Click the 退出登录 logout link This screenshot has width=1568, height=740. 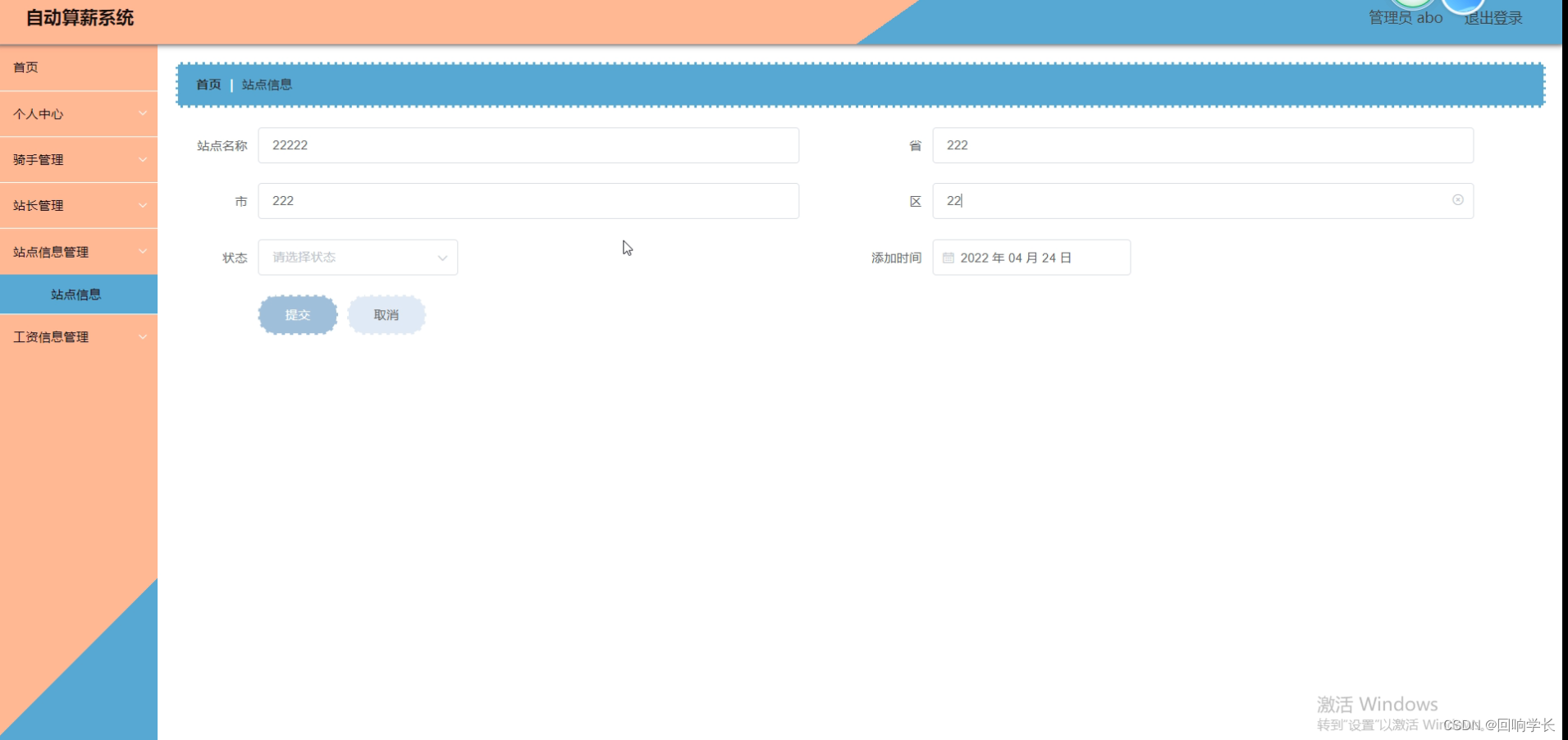click(1493, 17)
